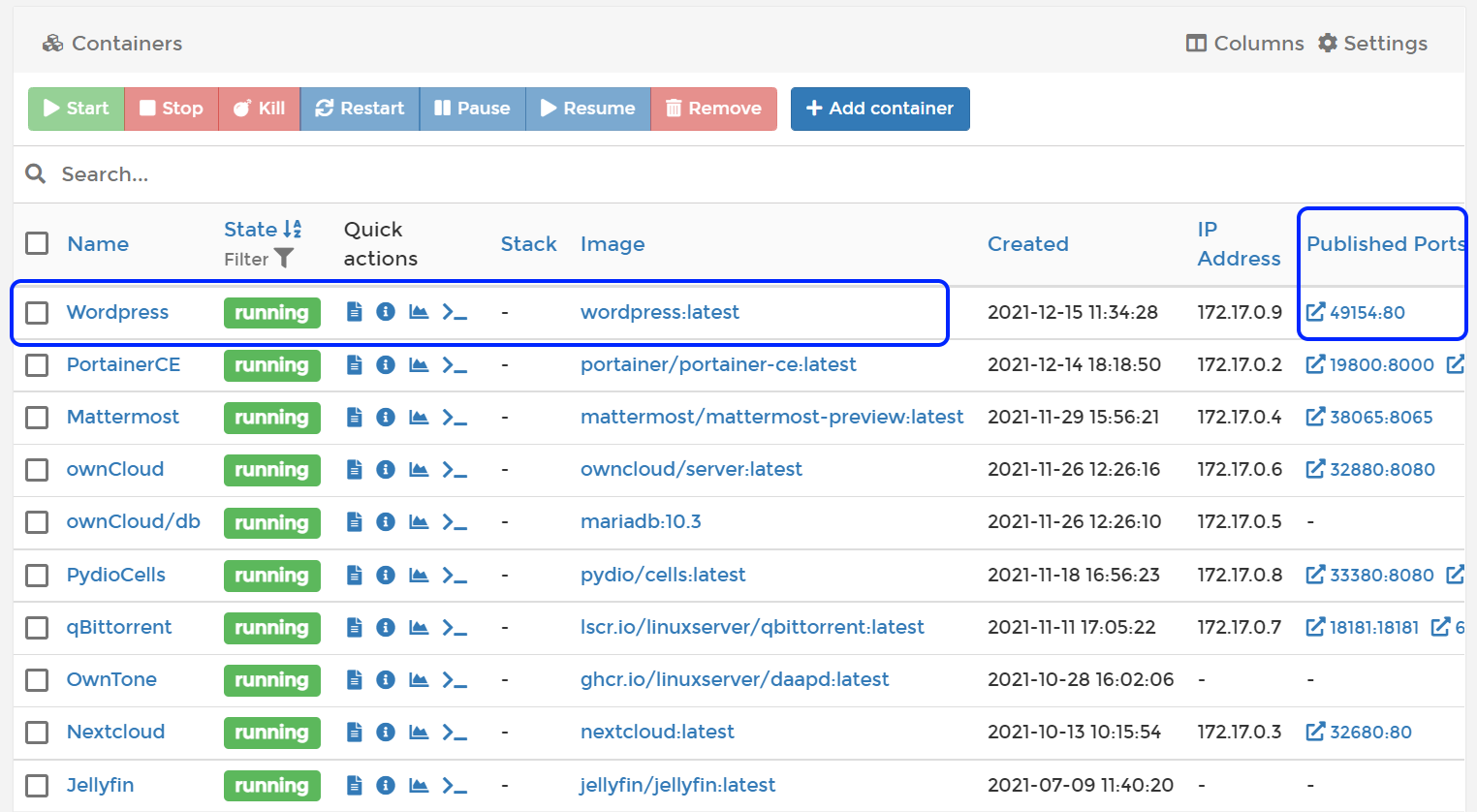The width and height of the screenshot is (1477, 812).
Task: Click the Add container button
Action: [x=880, y=109]
